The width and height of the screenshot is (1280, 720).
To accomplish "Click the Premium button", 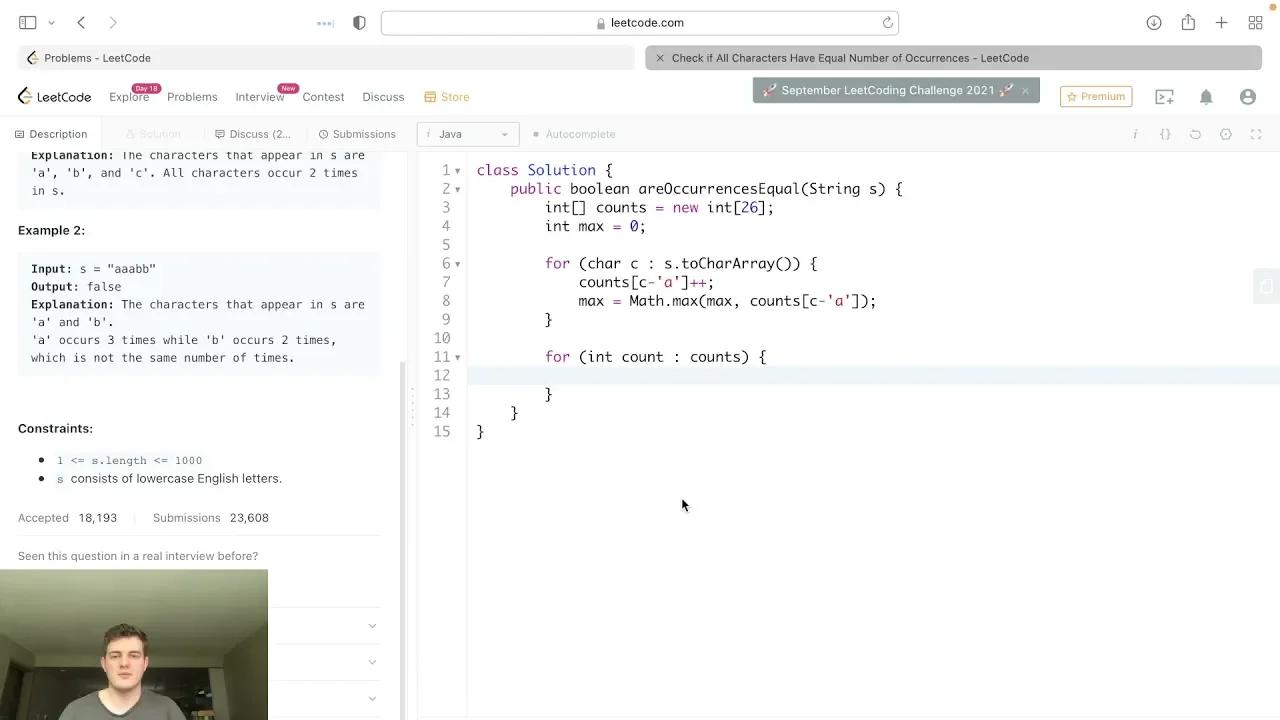I will [x=1096, y=97].
